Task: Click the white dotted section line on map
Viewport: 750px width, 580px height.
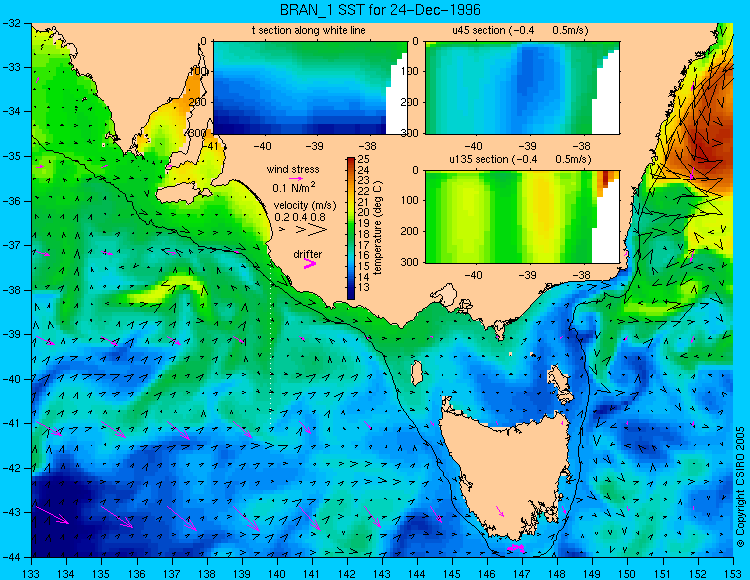Action: pos(271,344)
